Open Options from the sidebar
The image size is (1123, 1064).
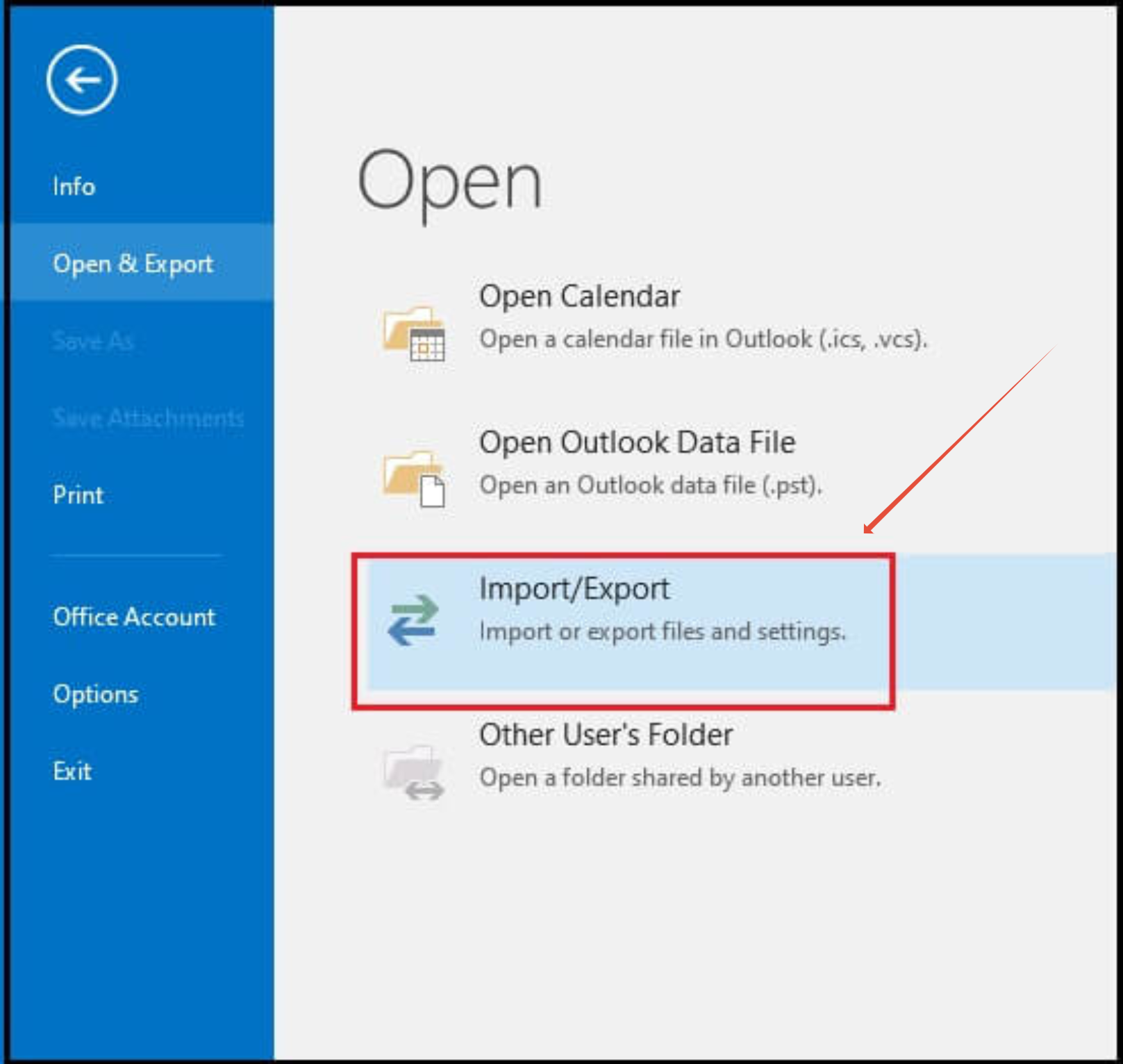(96, 695)
